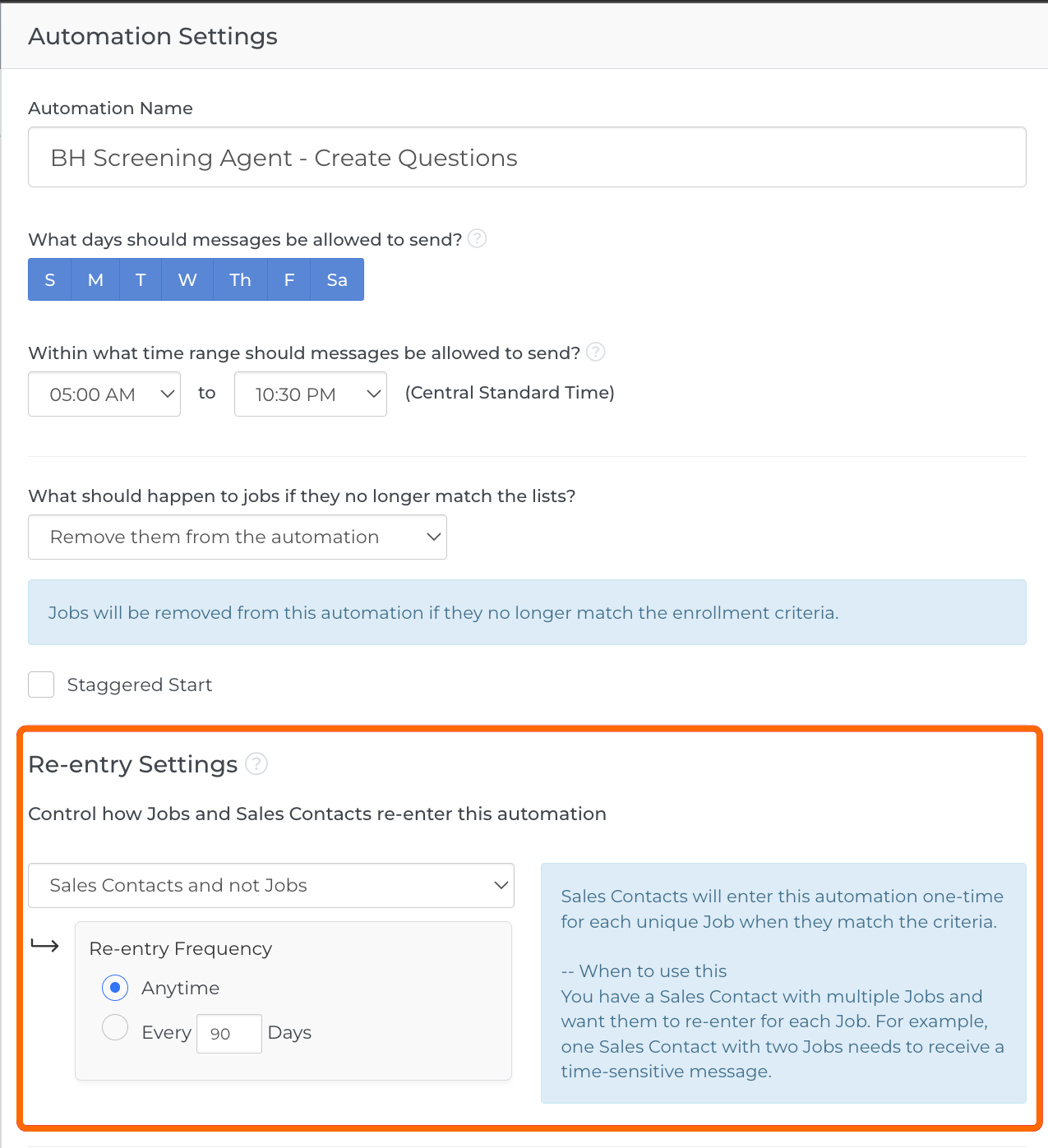1048x1148 pixels.
Task: Open Sales Contacts and not Jobs dropdown
Action: 271,885
